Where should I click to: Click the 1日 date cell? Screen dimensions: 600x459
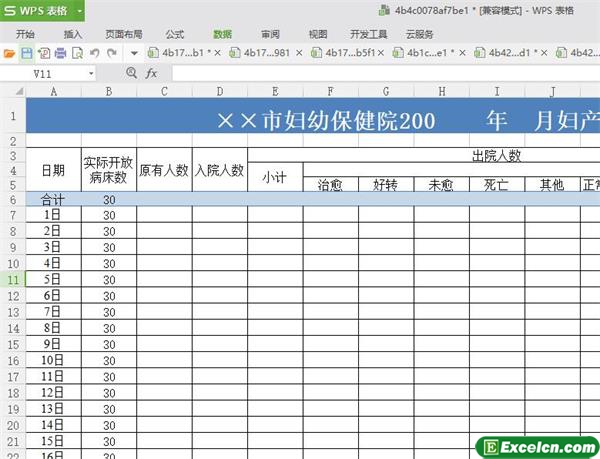(x=54, y=215)
